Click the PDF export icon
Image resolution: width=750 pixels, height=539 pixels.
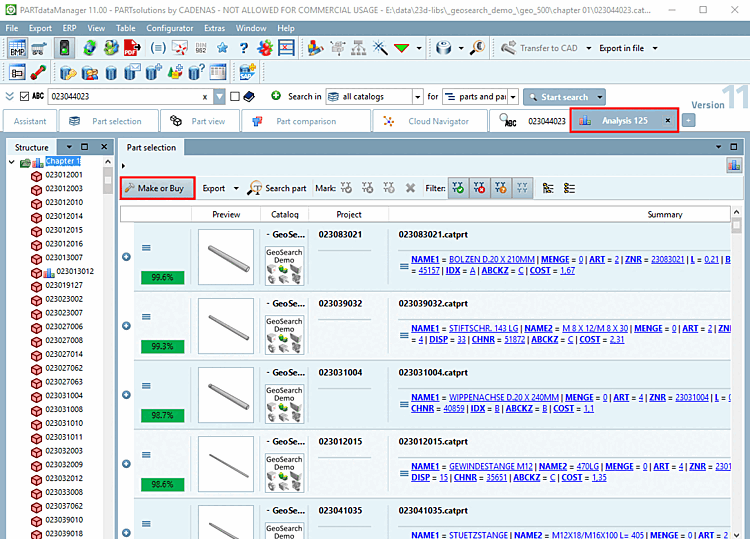[132, 48]
